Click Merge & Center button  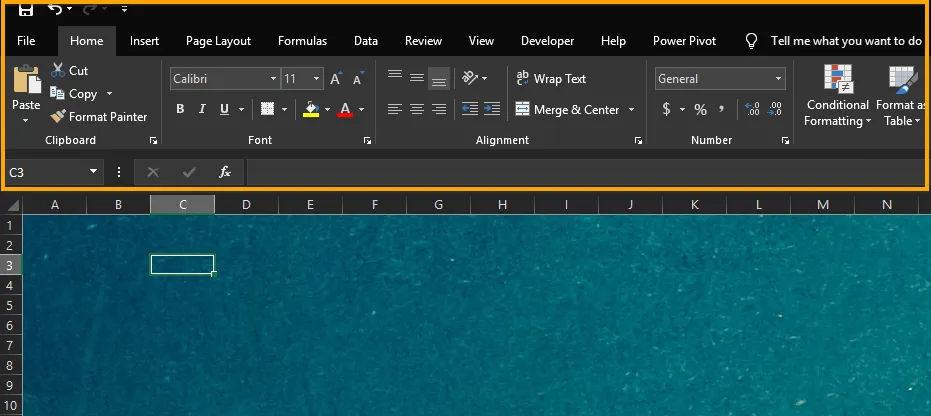(567, 109)
